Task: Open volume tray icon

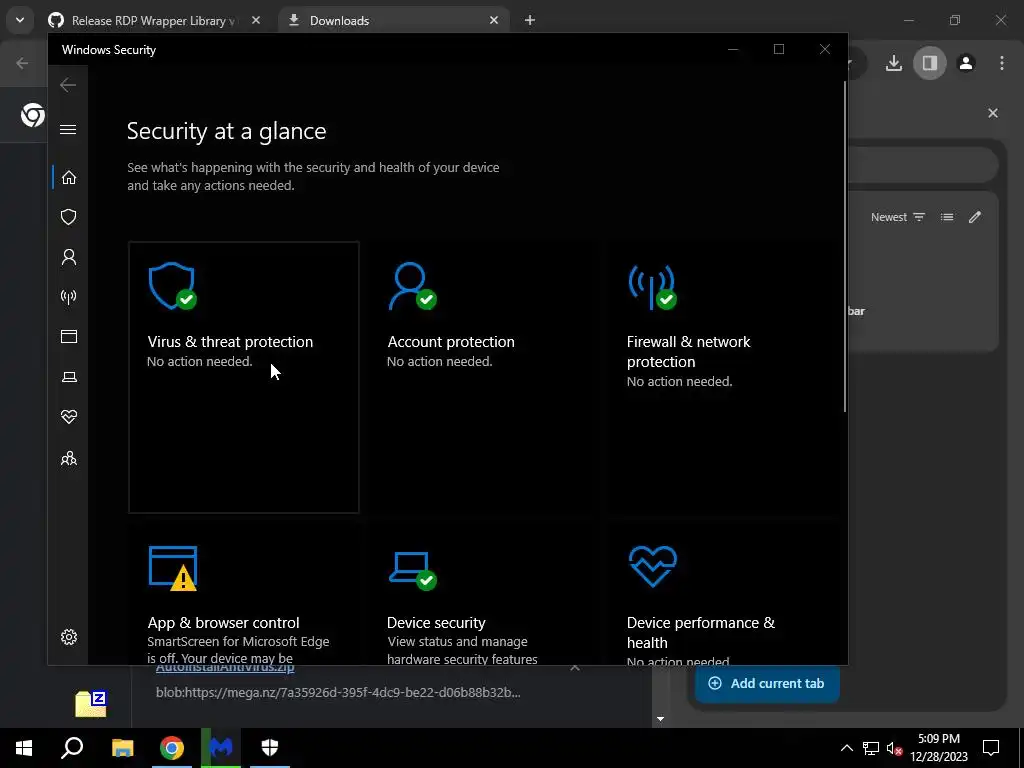Action: click(895, 748)
